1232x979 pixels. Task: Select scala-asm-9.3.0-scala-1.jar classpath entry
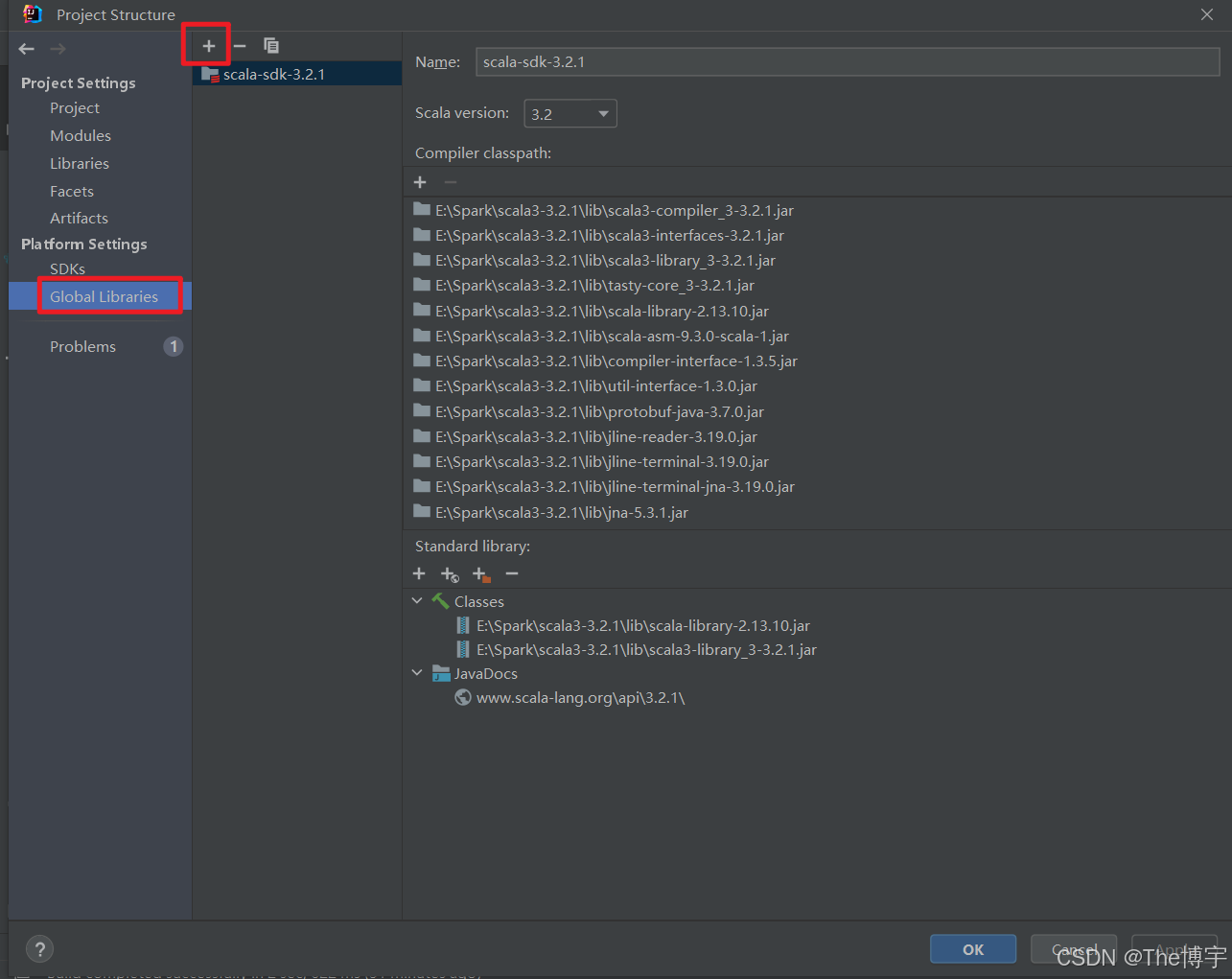612,337
